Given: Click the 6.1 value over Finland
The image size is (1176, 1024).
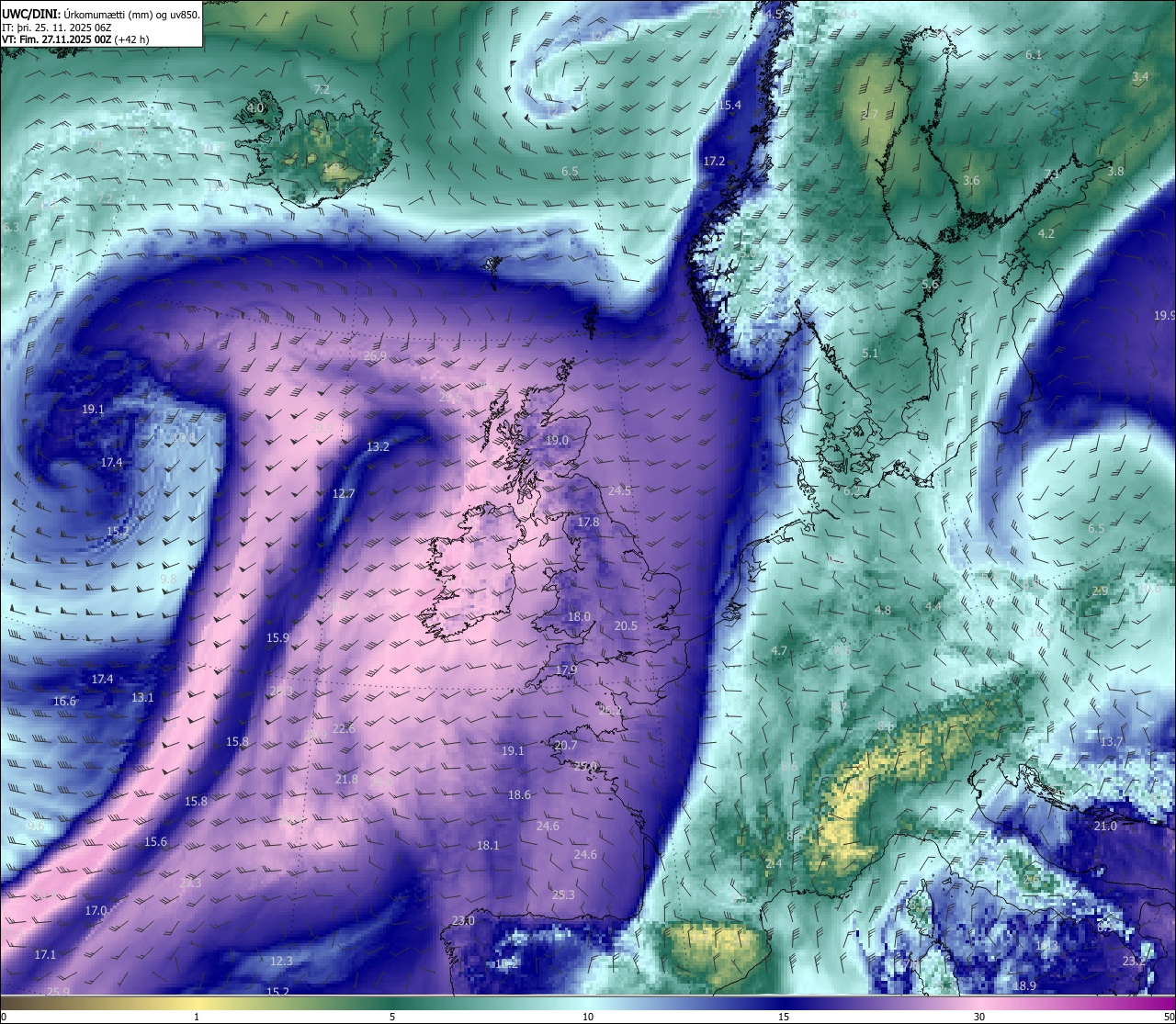Looking at the screenshot, I should pyautogui.click(x=1034, y=55).
